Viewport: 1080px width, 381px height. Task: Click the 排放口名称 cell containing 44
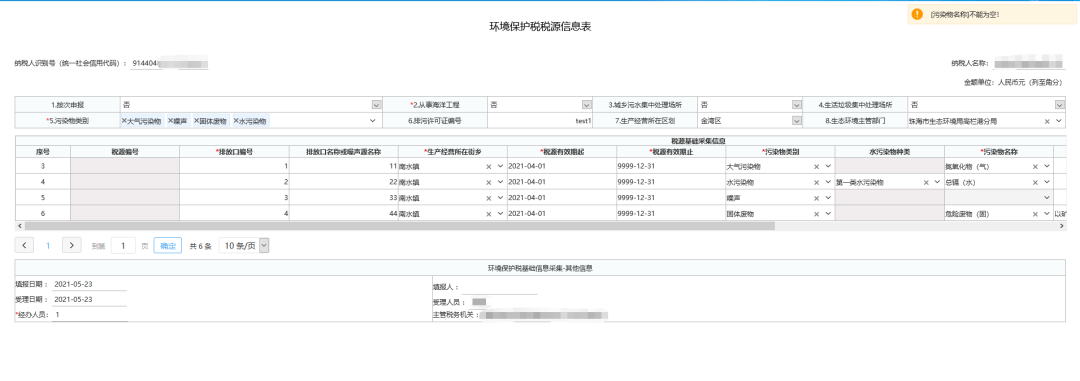pos(343,214)
